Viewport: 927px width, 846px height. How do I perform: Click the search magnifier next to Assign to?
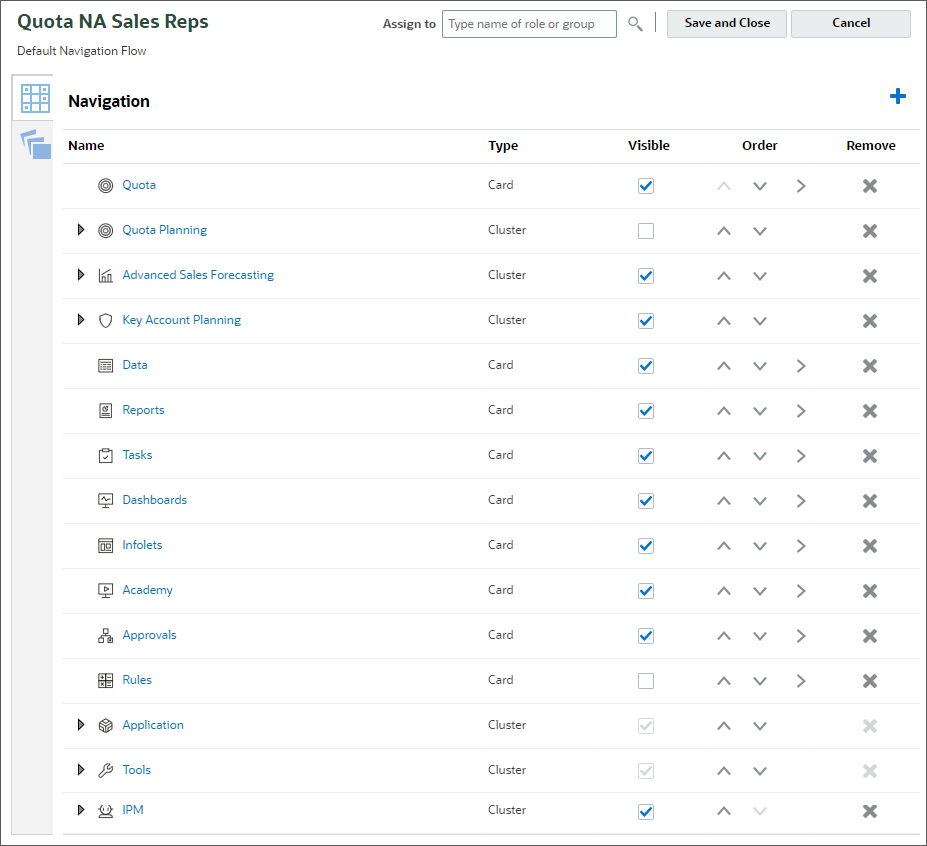635,23
